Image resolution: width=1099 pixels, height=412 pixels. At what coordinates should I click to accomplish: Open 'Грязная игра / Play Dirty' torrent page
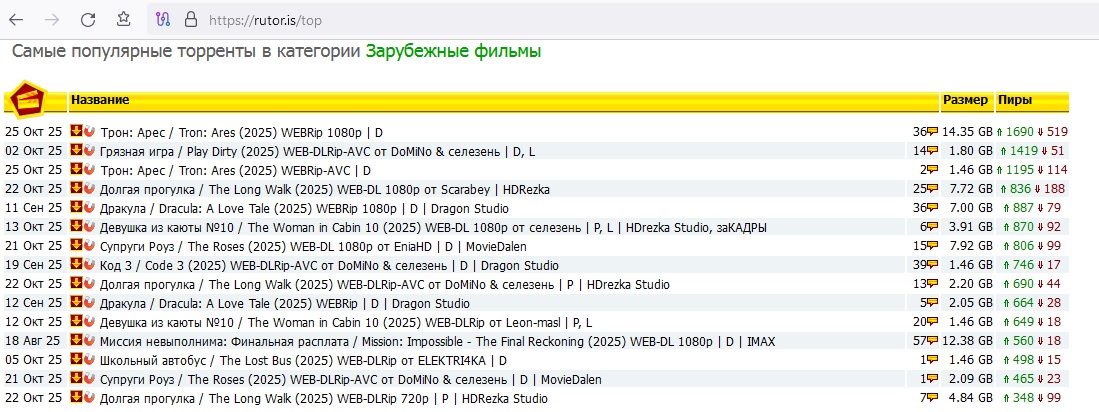pyautogui.click(x=319, y=151)
